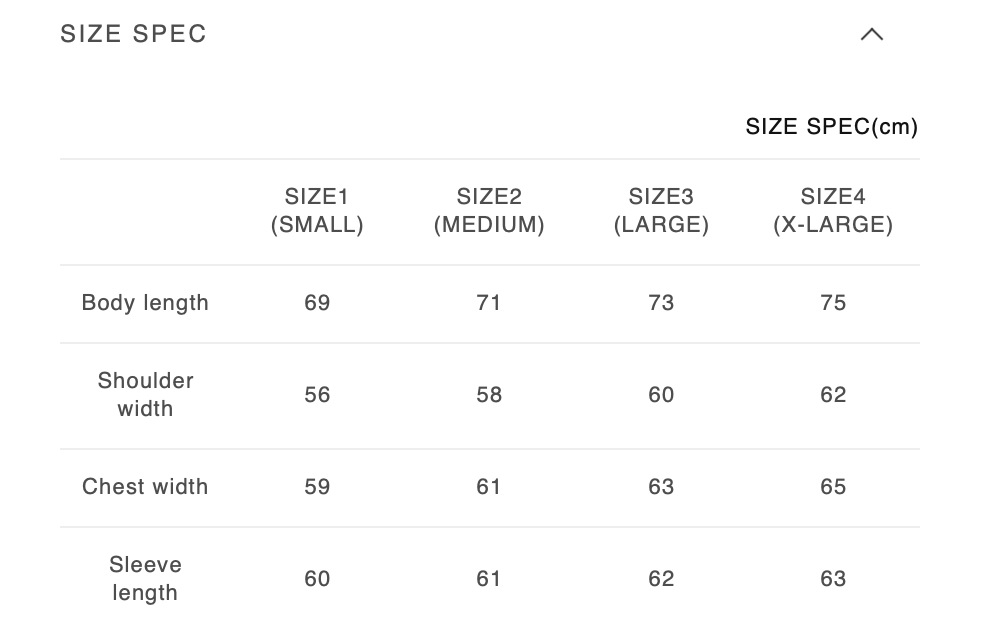Click Sleeve length value 62 for Large

tap(661, 579)
